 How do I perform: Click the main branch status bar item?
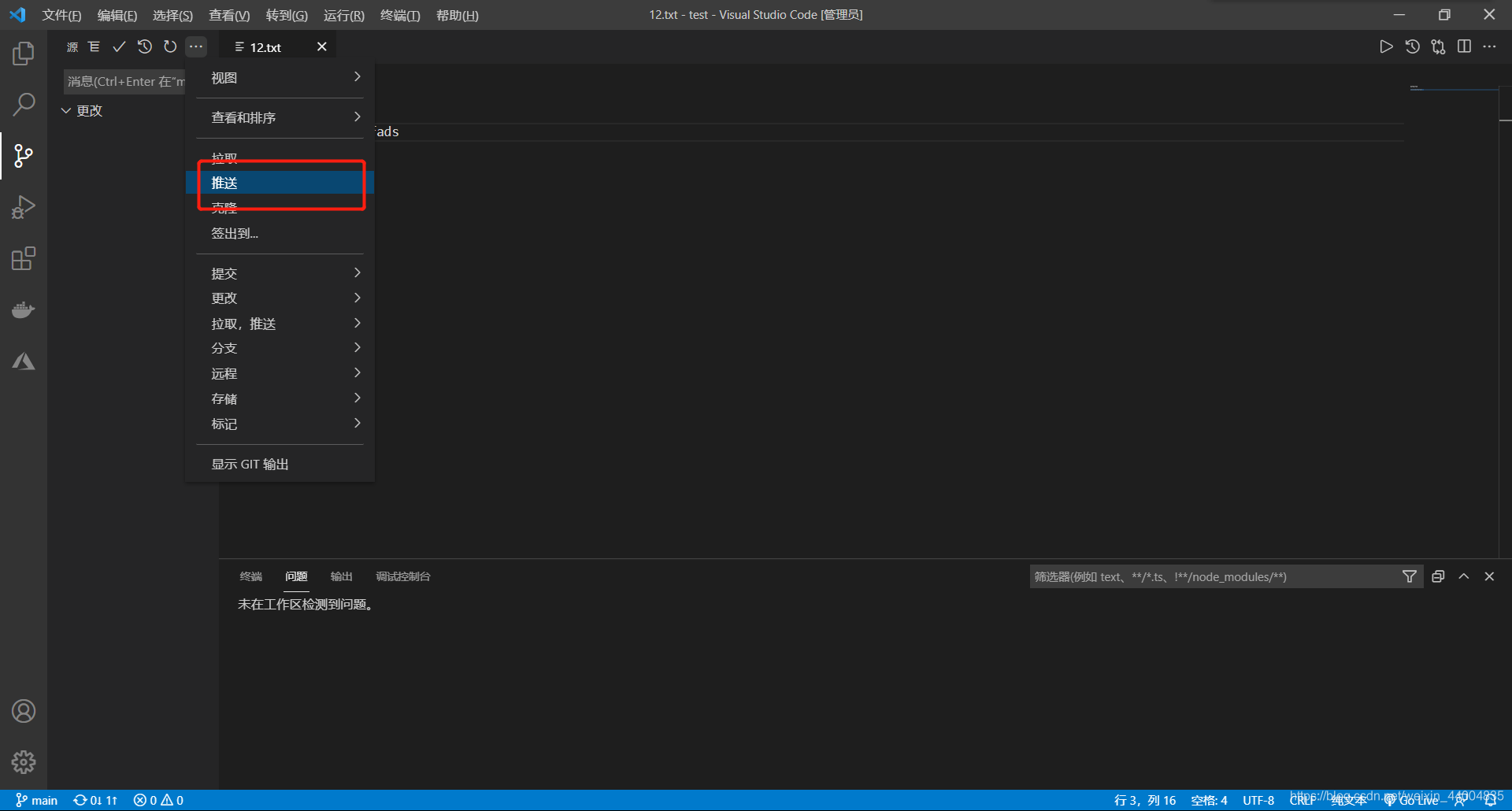coord(37,800)
